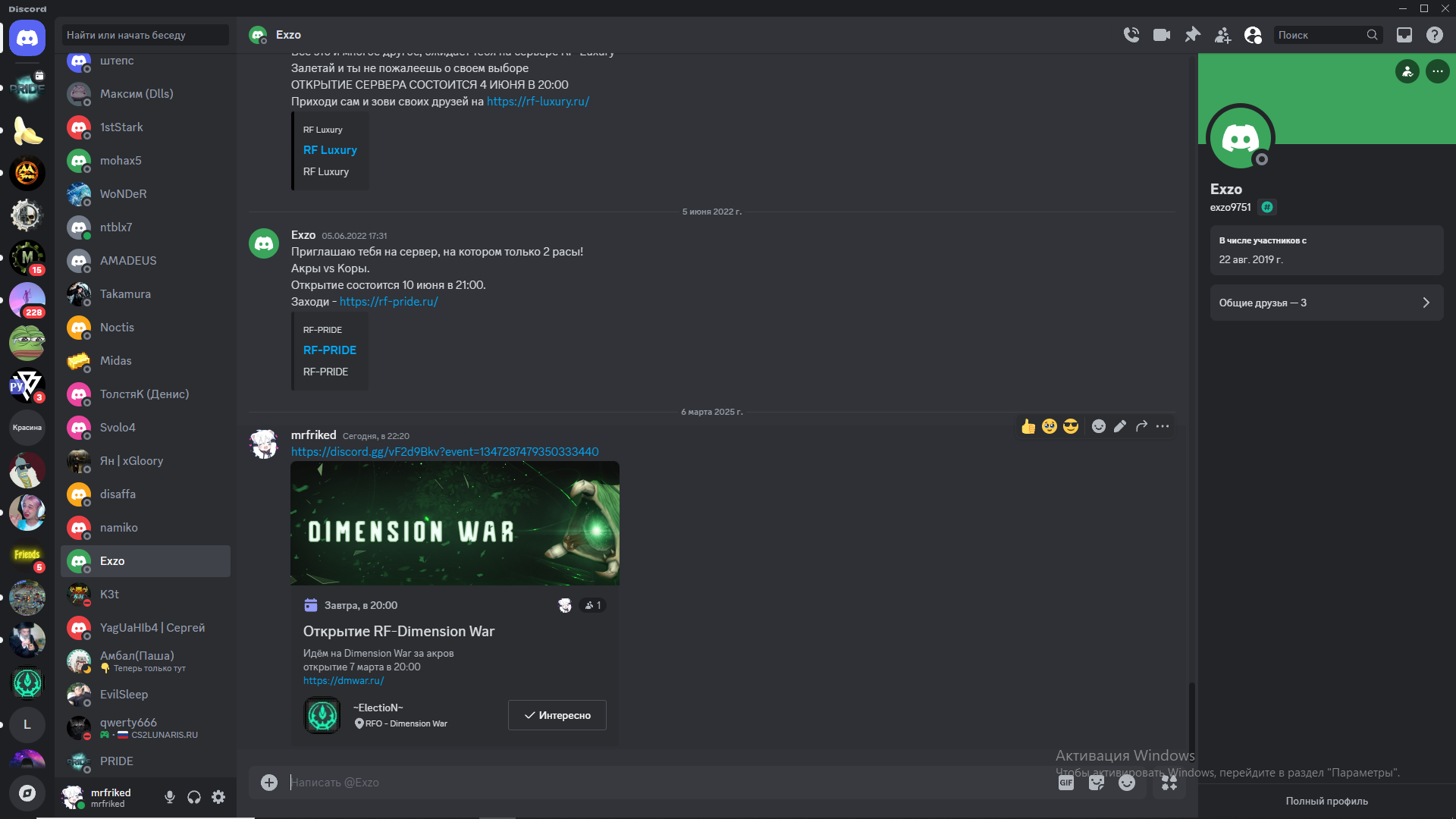Open the help page
Image resolution: width=1456 pixels, height=819 pixels.
point(1435,35)
